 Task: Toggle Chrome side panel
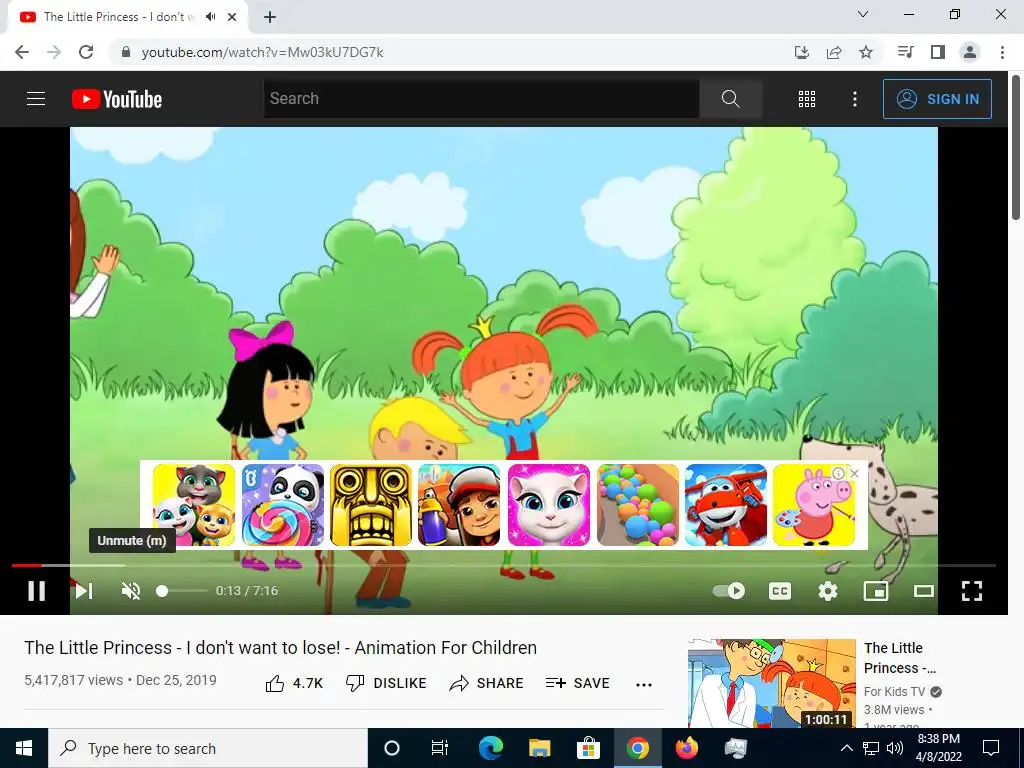938,52
